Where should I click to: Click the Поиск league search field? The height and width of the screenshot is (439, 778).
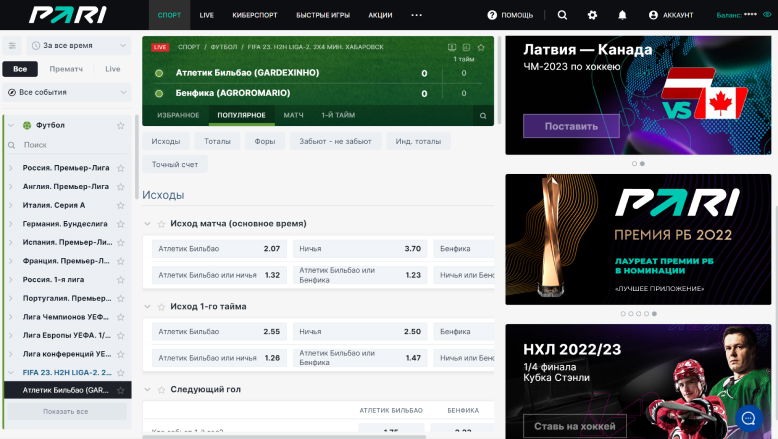pyautogui.click(x=70, y=145)
